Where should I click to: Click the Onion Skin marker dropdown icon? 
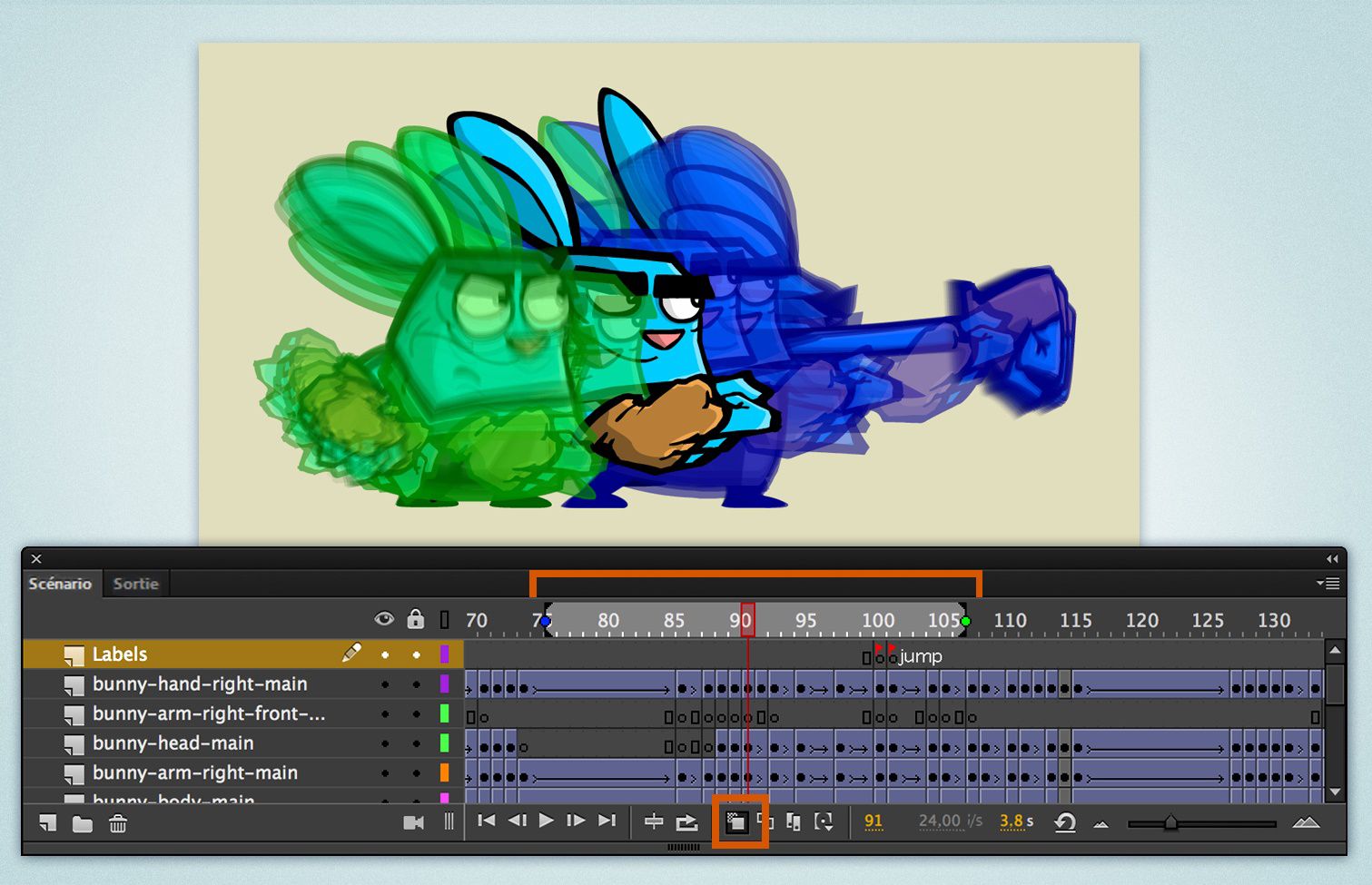pyautogui.click(x=824, y=821)
